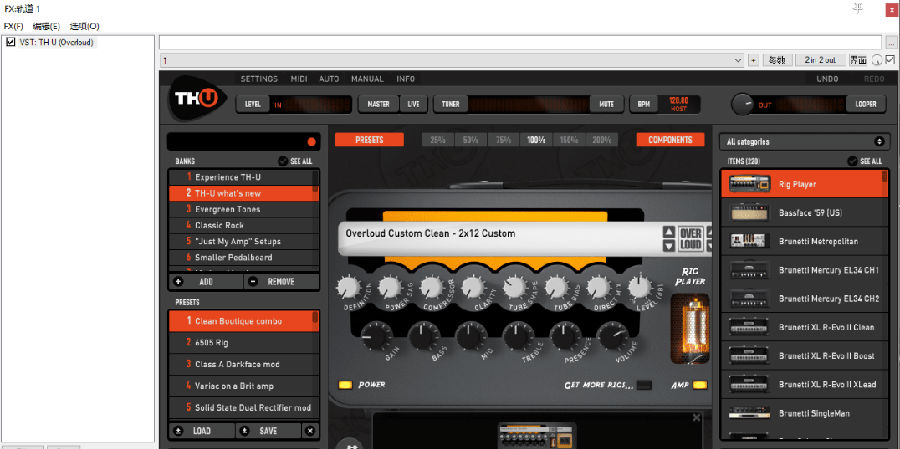Viewport: 900px width, 449px height.
Task: Click the REAPER wet/dry mix knob
Action: (877, 60)
